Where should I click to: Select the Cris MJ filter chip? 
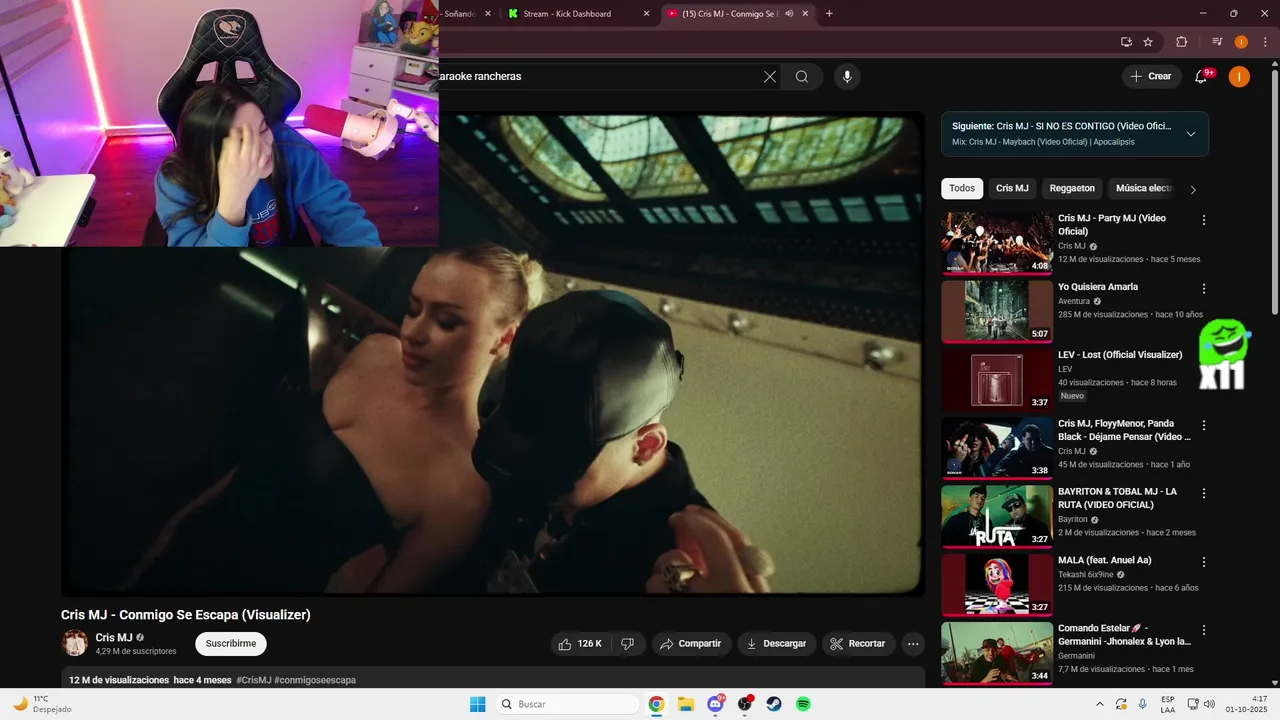click(1012, 188)
